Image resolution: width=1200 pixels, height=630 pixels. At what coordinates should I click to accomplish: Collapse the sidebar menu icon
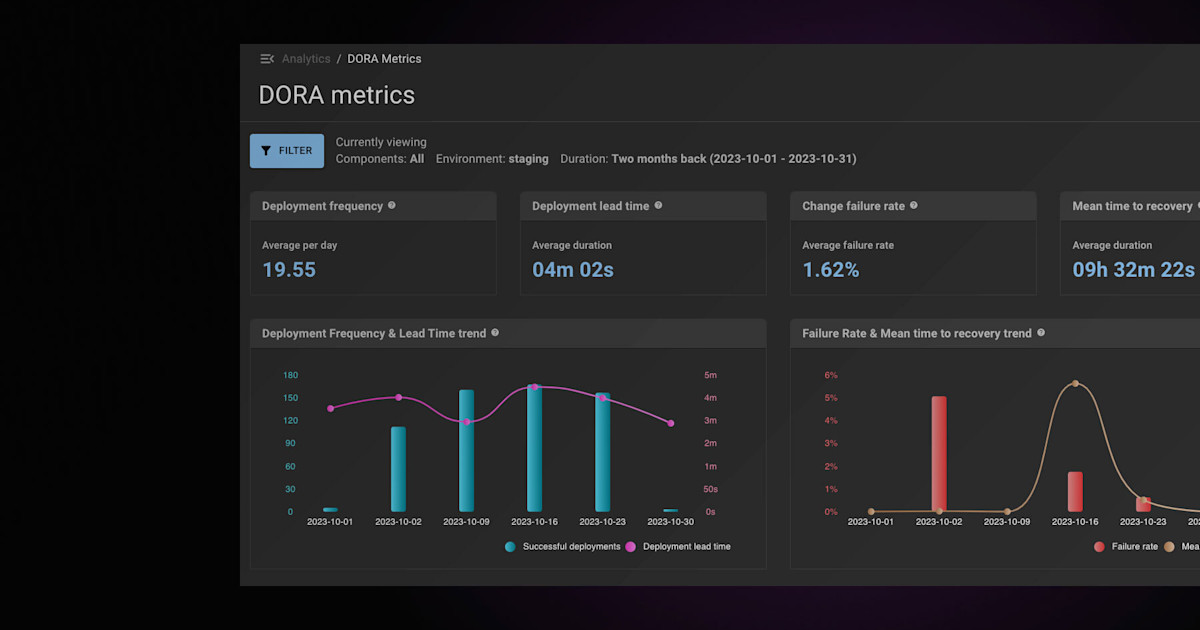(267, 59)
